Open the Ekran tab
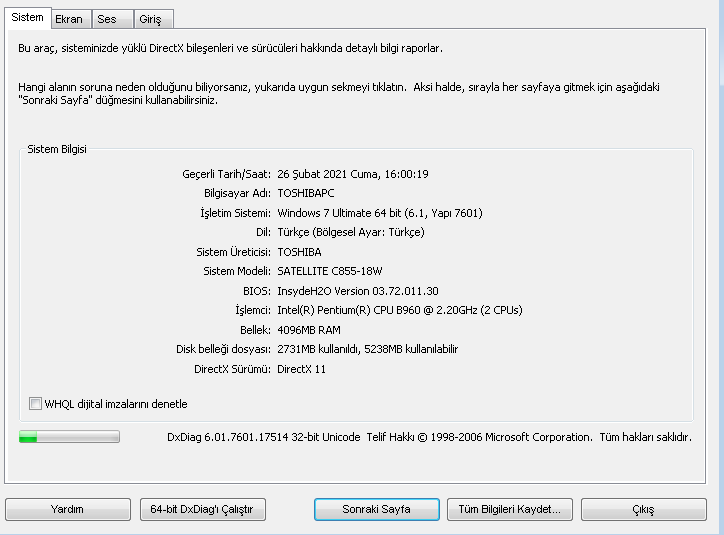The width and height of the screenshot is (724, 535). point(71,19)
